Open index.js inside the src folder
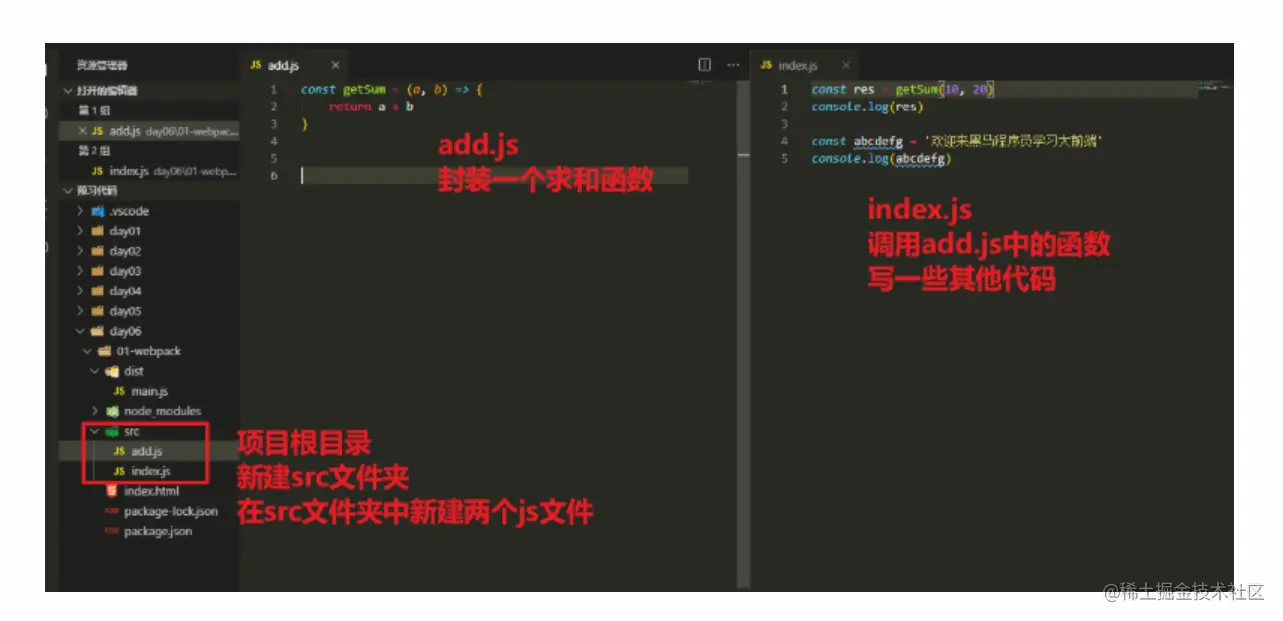The height and width of the screenshot is (621, 1283). [x=151, y=471]
